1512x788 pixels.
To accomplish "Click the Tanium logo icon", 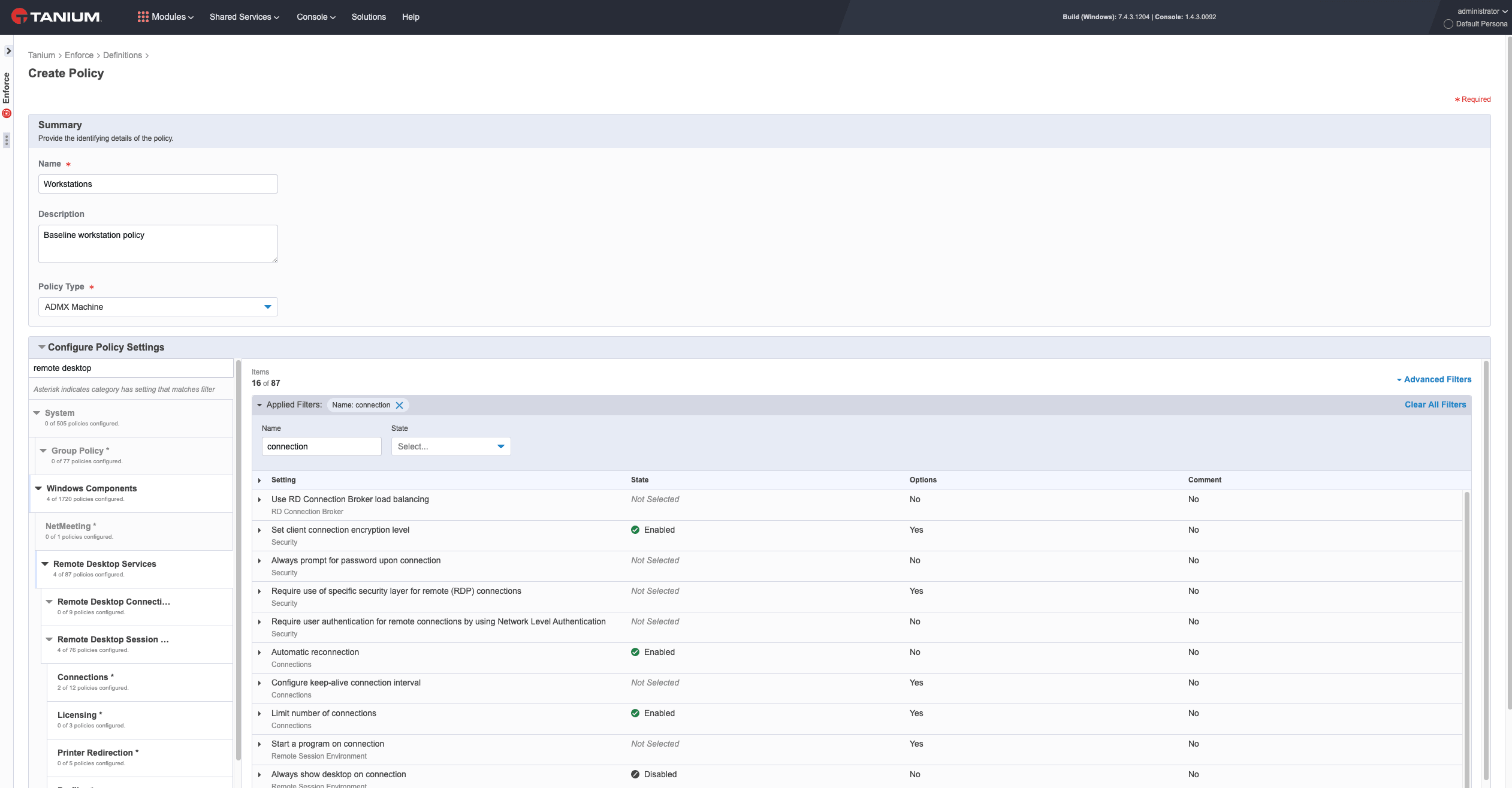I will pyautogui.click(x=19, y=16).
